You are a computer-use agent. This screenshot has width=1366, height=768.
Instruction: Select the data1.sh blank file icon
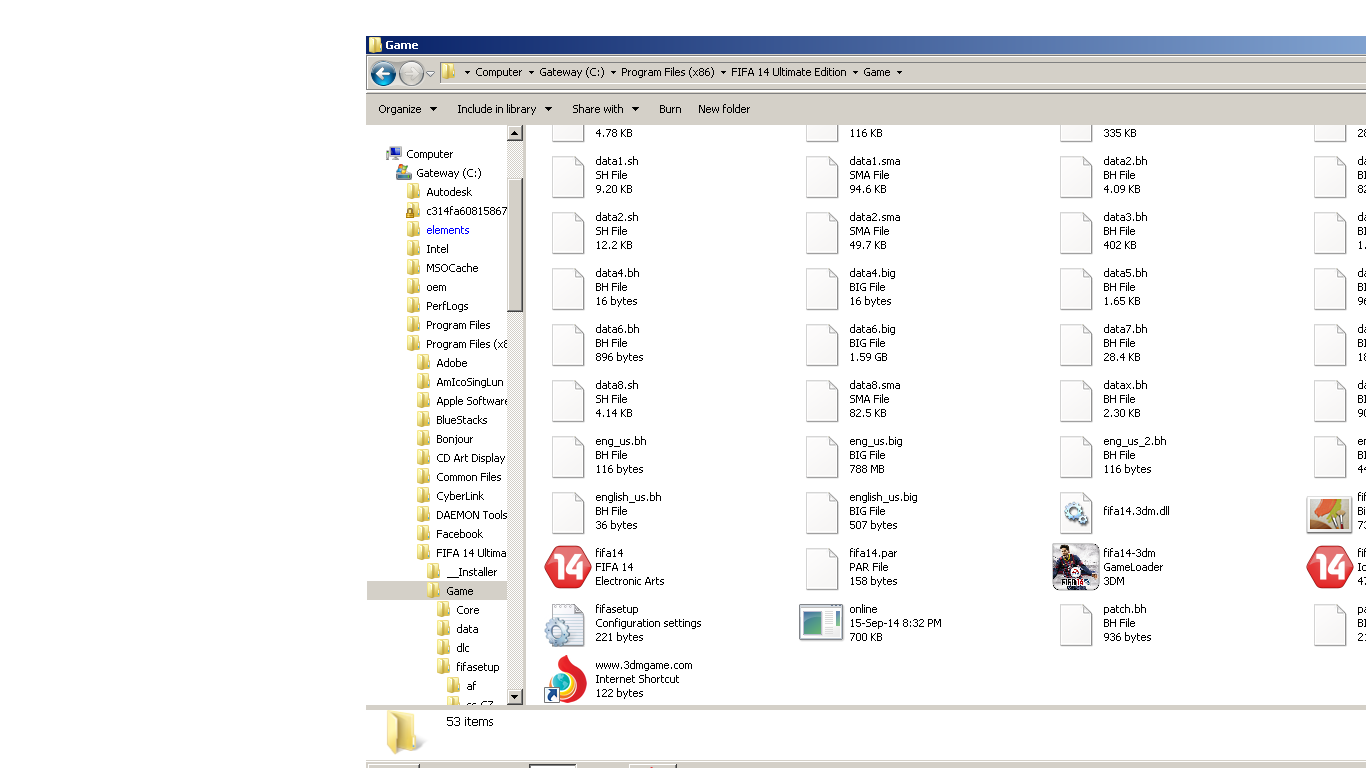point(568,177)
